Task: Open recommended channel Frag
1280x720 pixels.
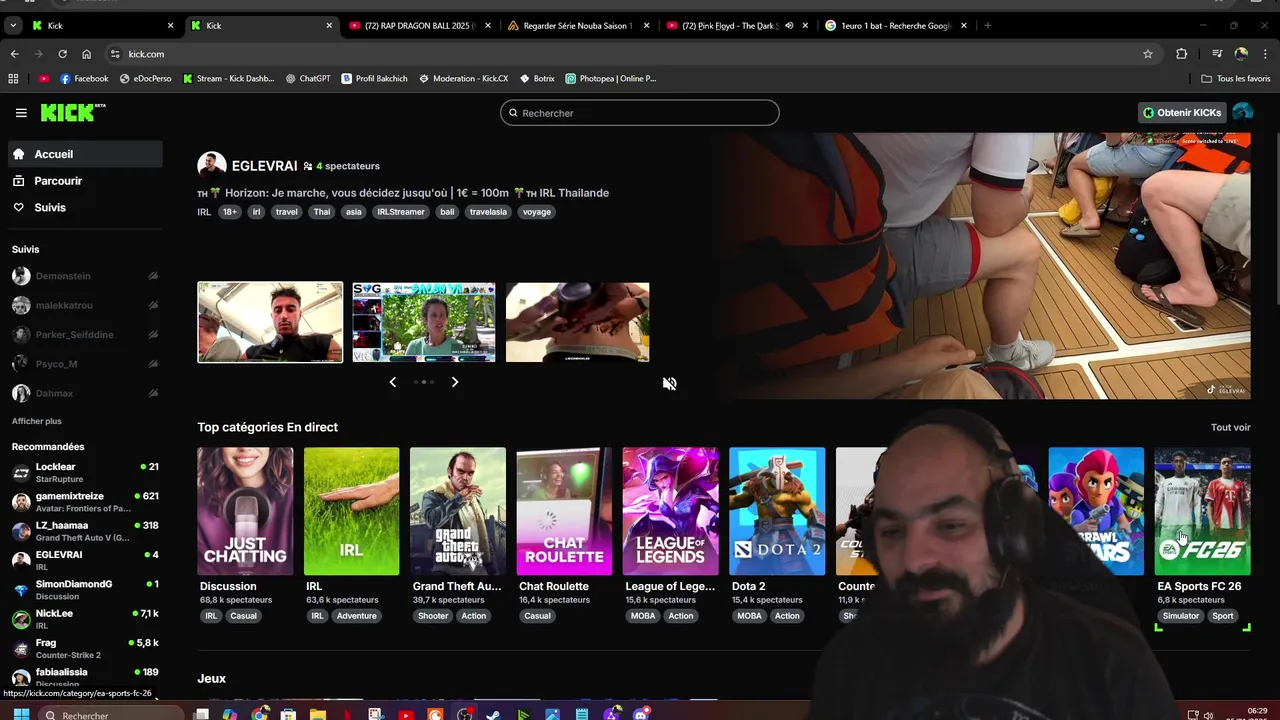Action: (85, 648)
